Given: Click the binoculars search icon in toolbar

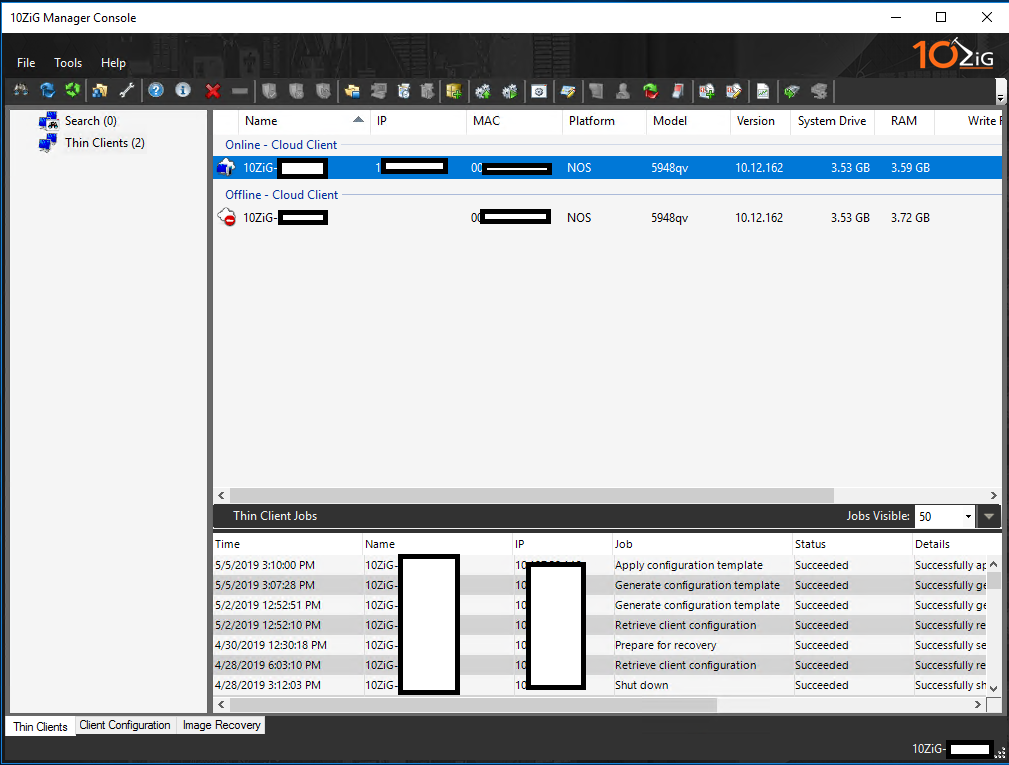Looking at the screenshot, I should pos(21,91).
